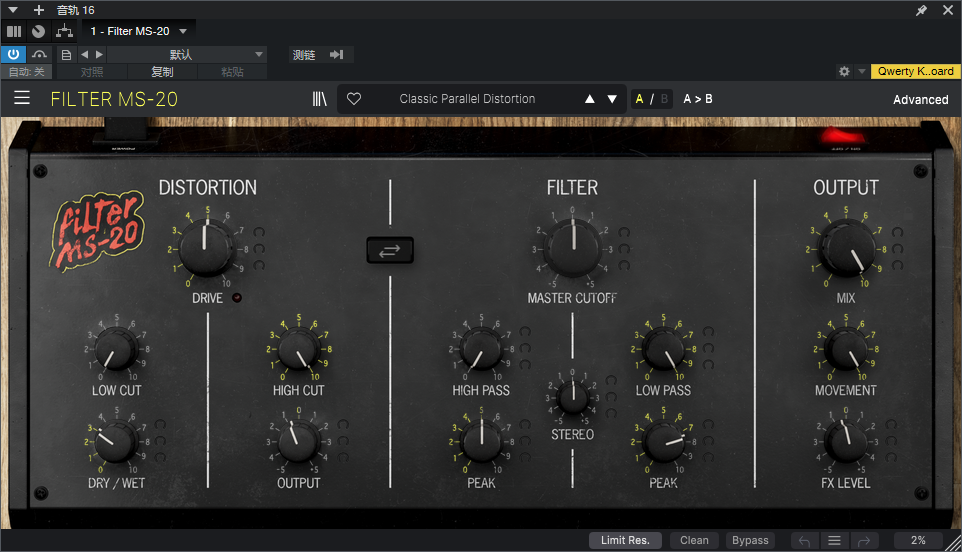Open the 2% CPU meter display
Screen dimensions: 962x552
[x=918, y=540]
